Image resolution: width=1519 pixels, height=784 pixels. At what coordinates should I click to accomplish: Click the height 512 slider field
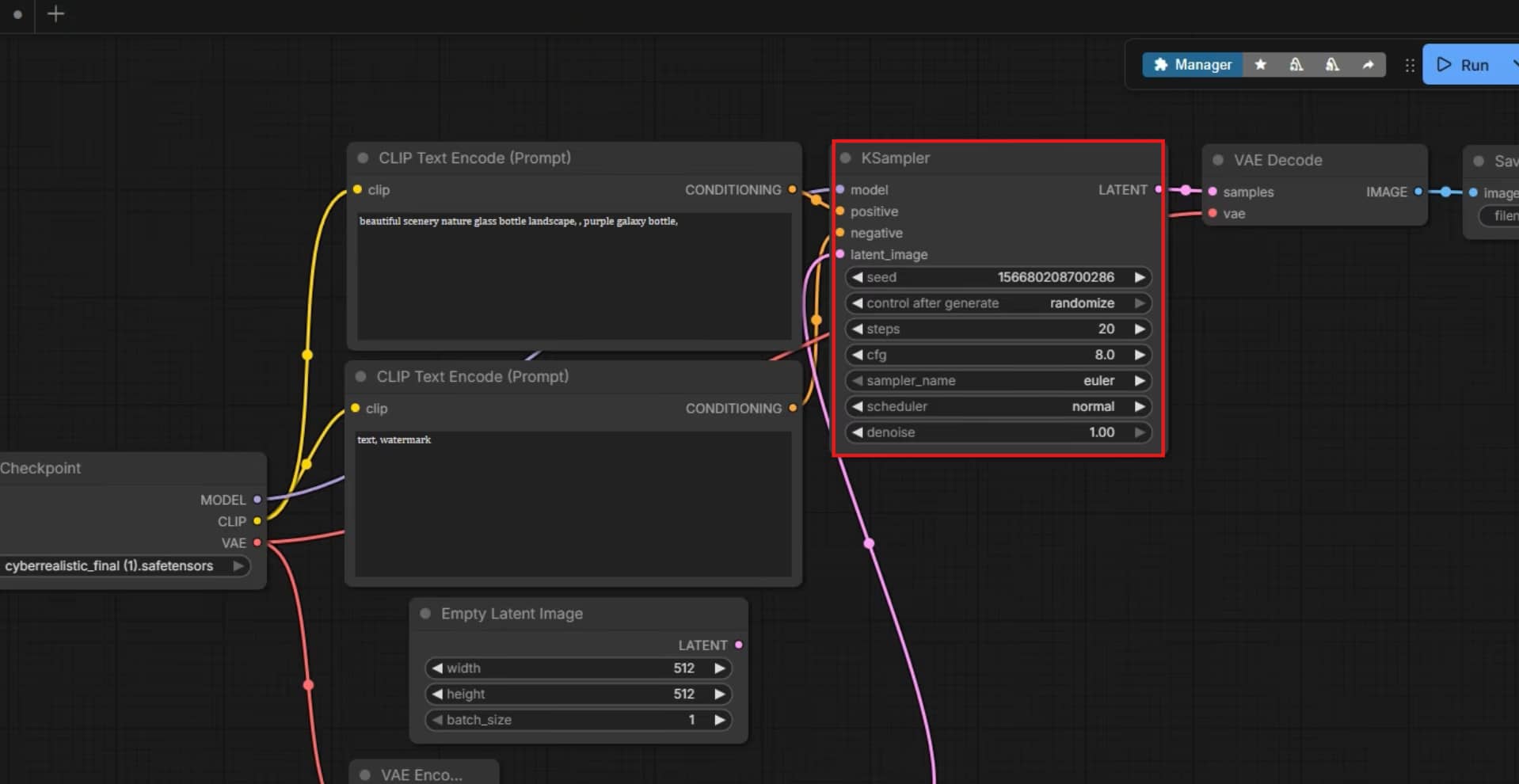[578, 694]
